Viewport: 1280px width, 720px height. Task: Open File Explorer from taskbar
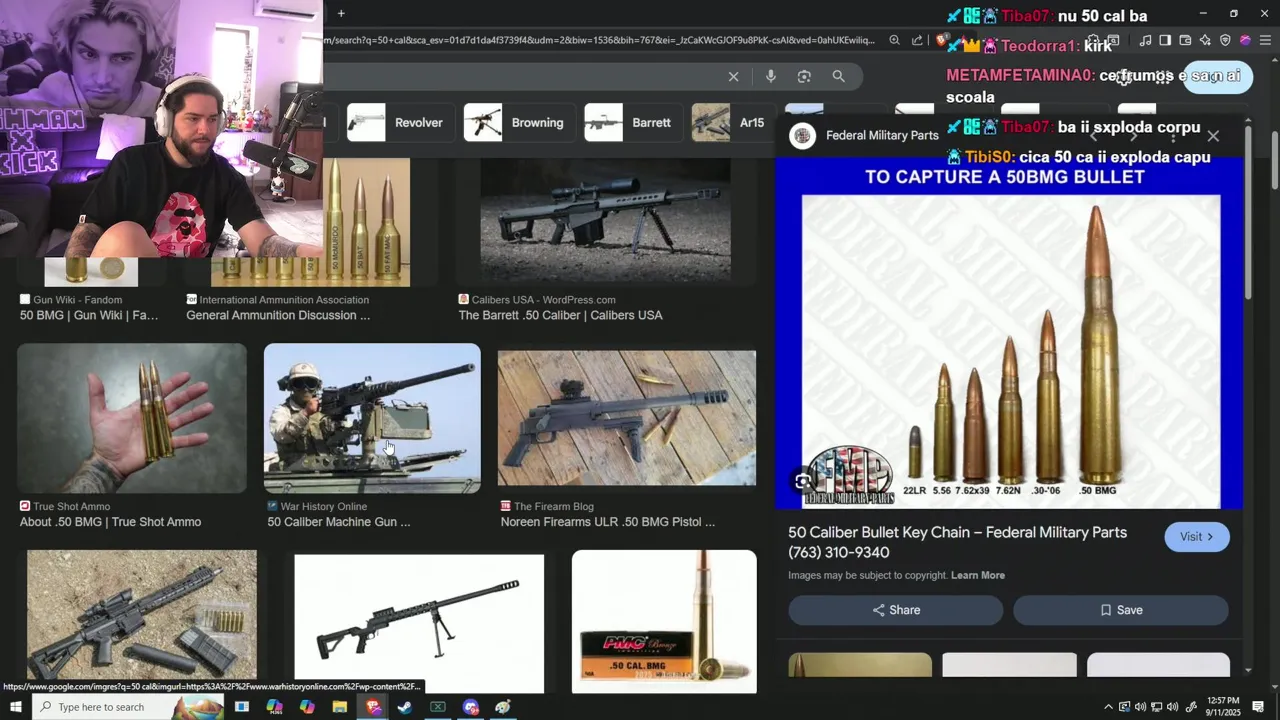[340, 707]
